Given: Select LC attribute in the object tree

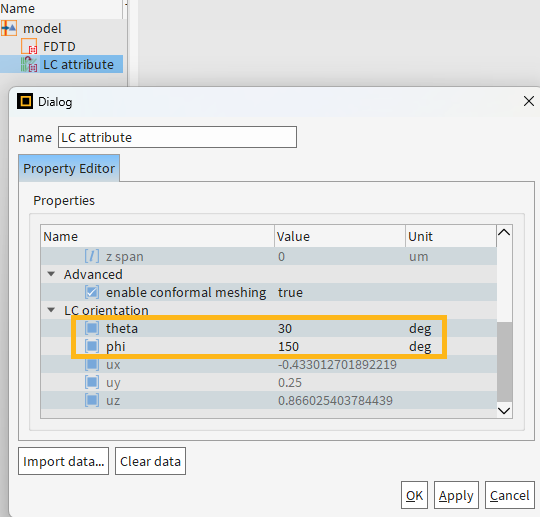Looking at the screenshot, I should [78, 64].
